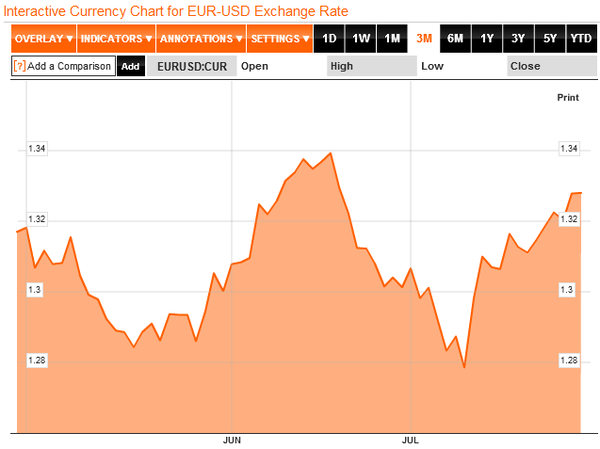Click the EURUSD:CUR ticker label
This screenshot has width=600, height=449.
click(192, 66)
